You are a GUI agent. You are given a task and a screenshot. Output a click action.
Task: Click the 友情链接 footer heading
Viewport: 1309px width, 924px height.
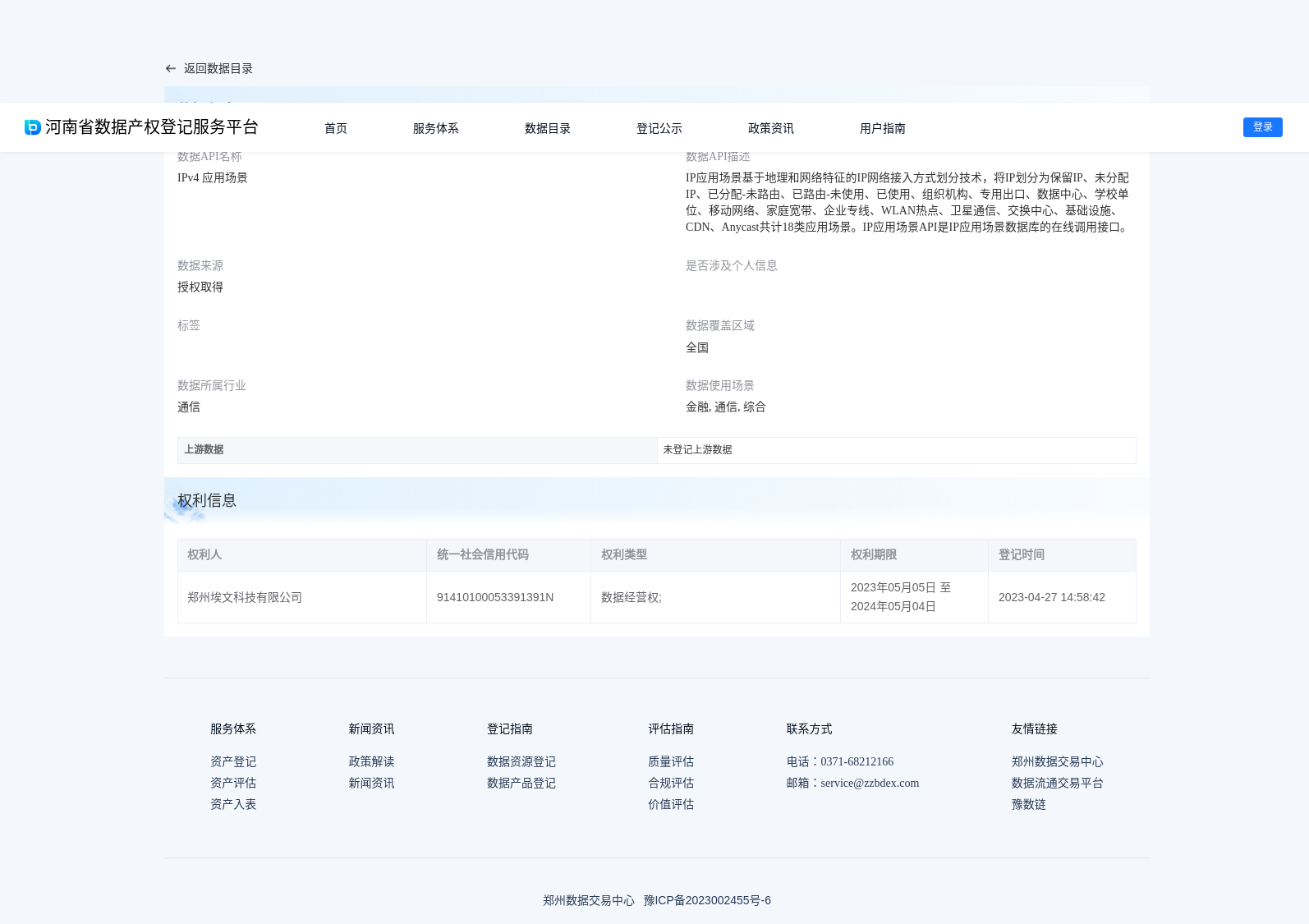pos(1035,729)
